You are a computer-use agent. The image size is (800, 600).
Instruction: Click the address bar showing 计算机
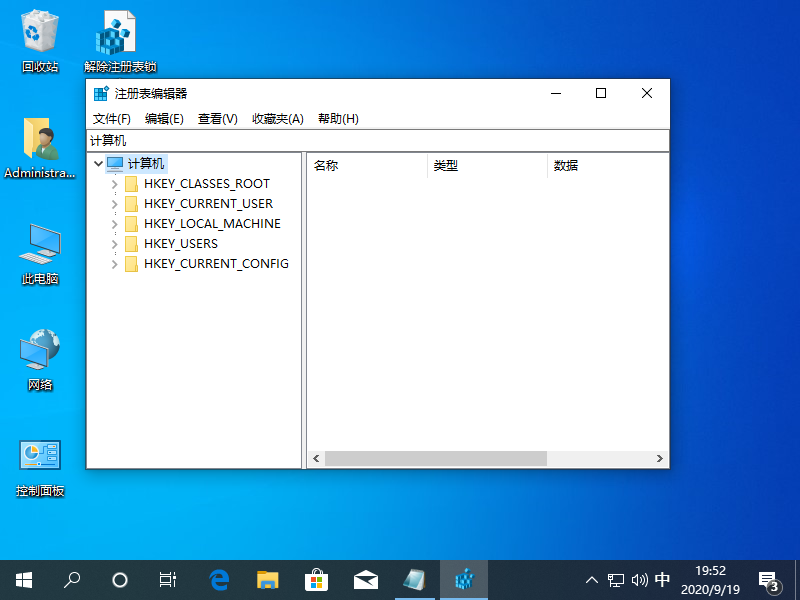200,141
